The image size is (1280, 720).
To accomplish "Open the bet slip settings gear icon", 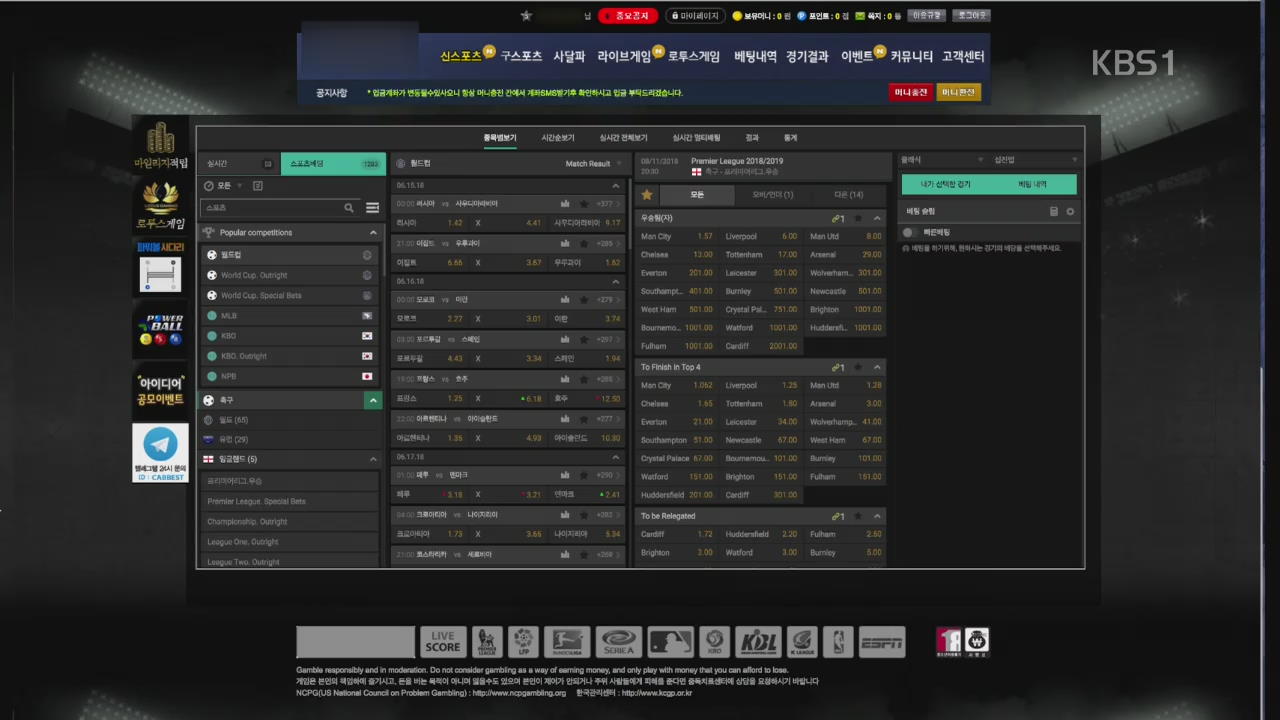I will tap(1070, 212).
